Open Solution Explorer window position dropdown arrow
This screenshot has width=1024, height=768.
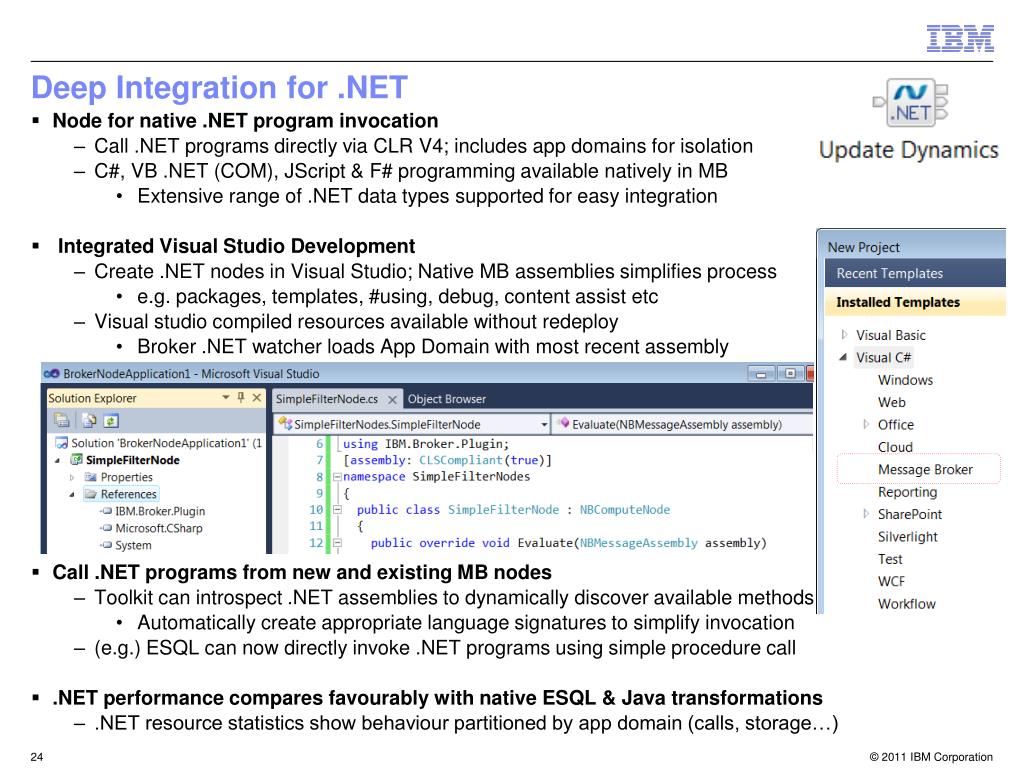225,397
